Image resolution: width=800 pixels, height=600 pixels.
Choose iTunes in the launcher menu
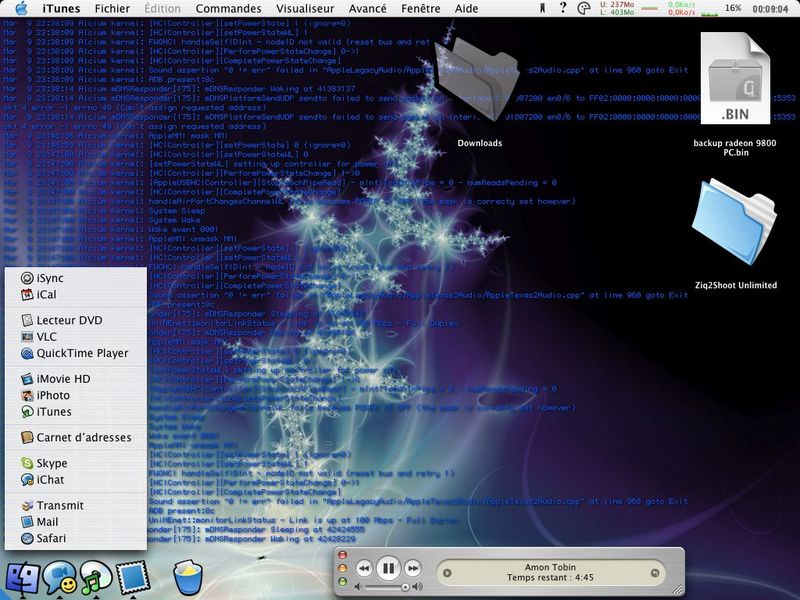76,411
